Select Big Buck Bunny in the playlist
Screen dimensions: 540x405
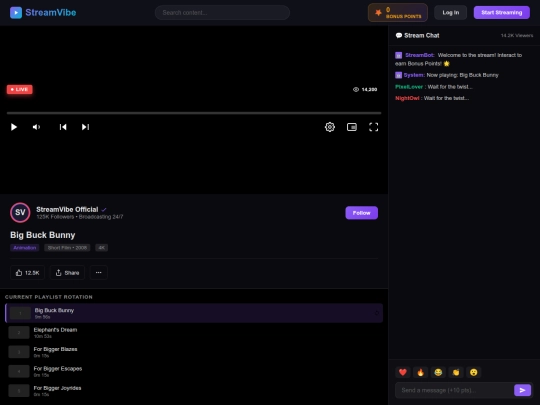pos(194,313)
